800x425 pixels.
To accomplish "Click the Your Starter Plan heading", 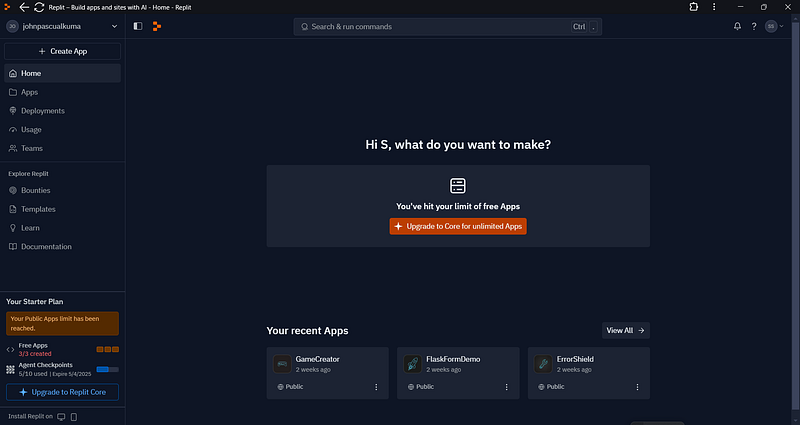I will coord(35,302).
